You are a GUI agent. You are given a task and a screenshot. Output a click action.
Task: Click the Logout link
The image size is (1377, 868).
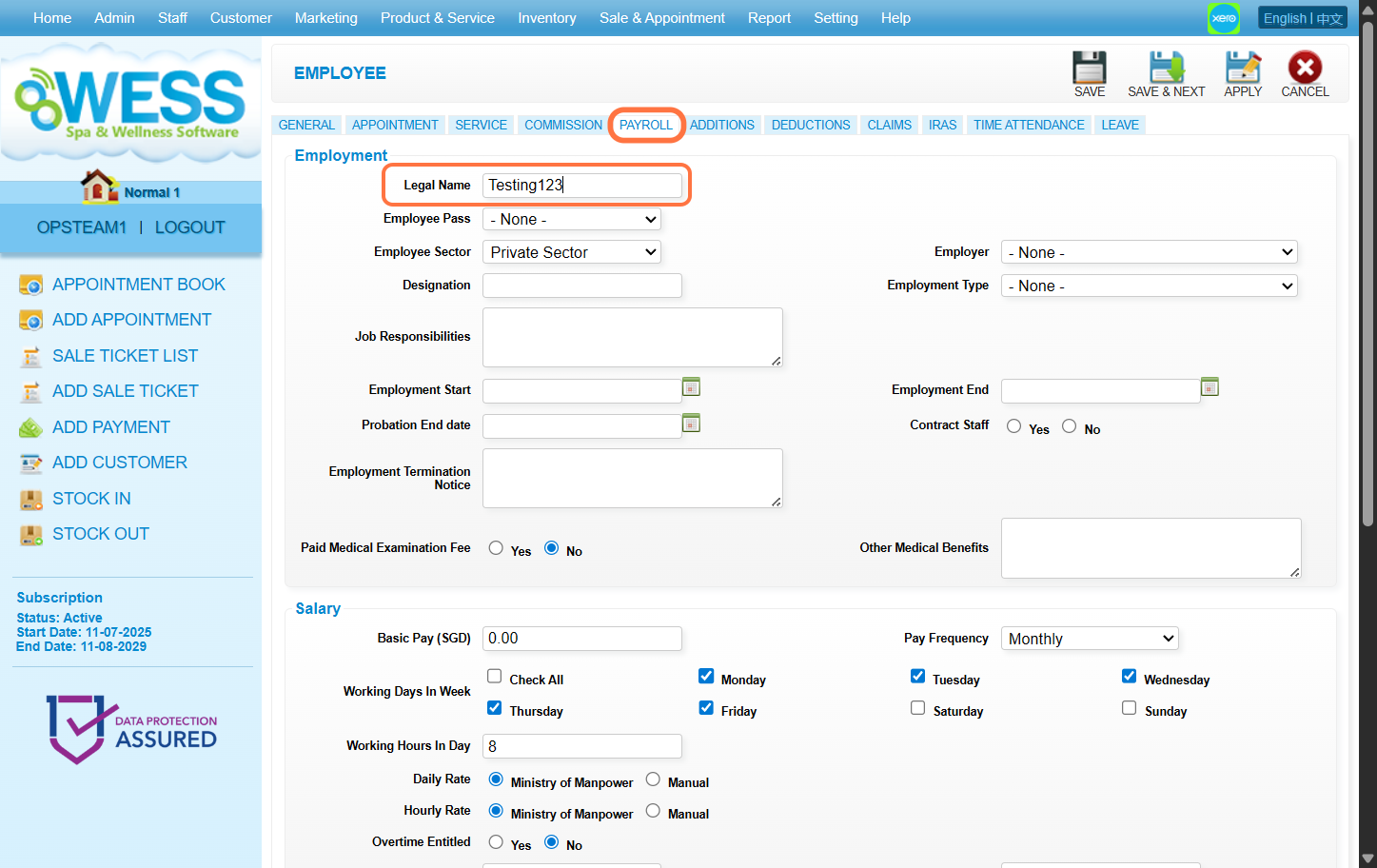pyautogui.click(x=189, y=227)
